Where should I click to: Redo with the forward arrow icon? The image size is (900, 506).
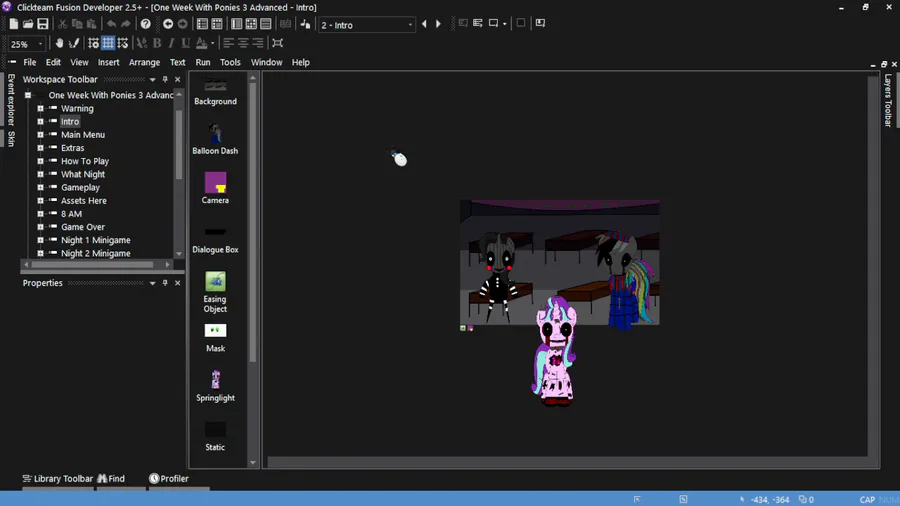pyautogui.click(x=126, y=24)
